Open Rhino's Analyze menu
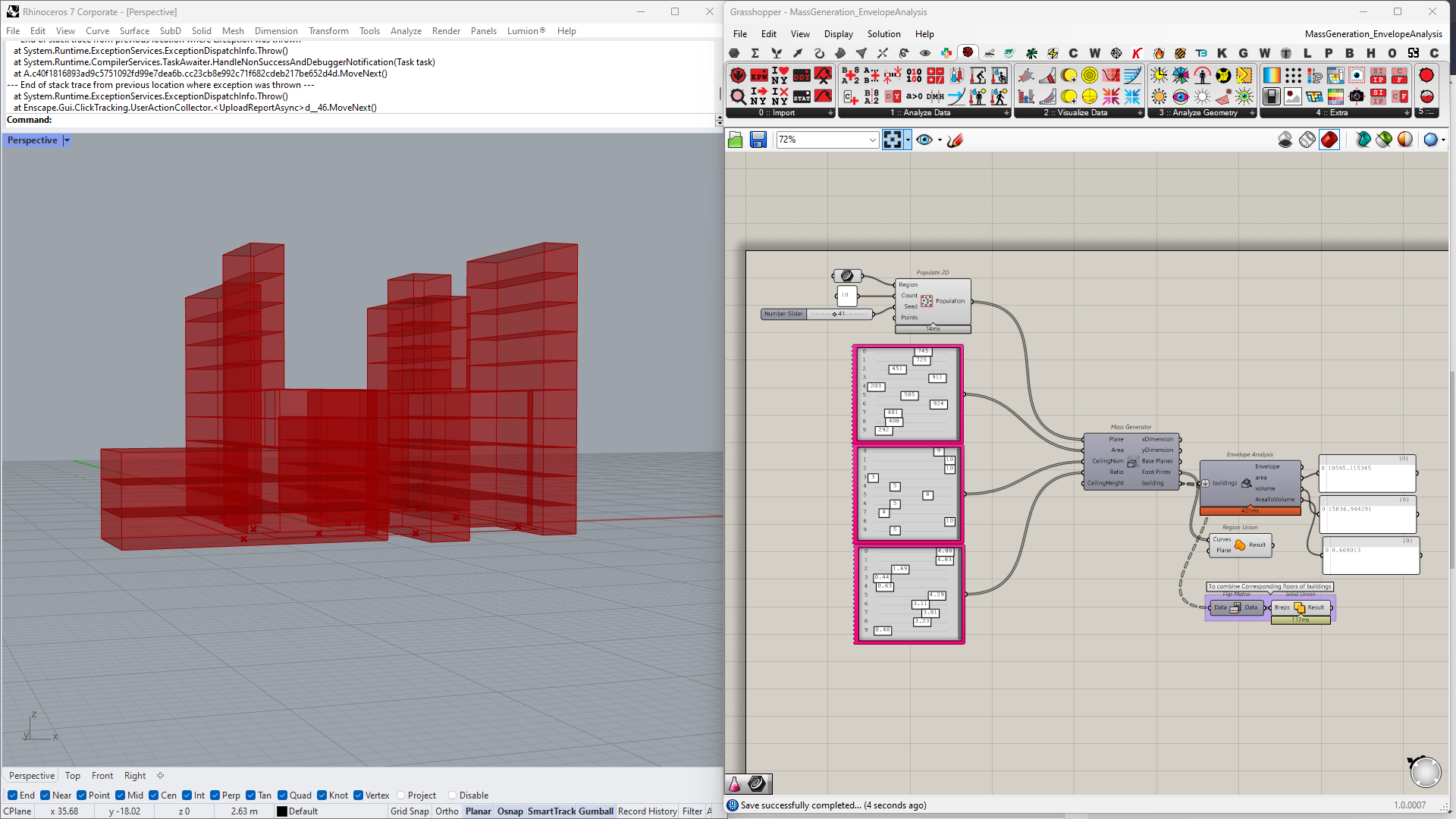This screenshot has height=819, width=1456. click(406, 31)
